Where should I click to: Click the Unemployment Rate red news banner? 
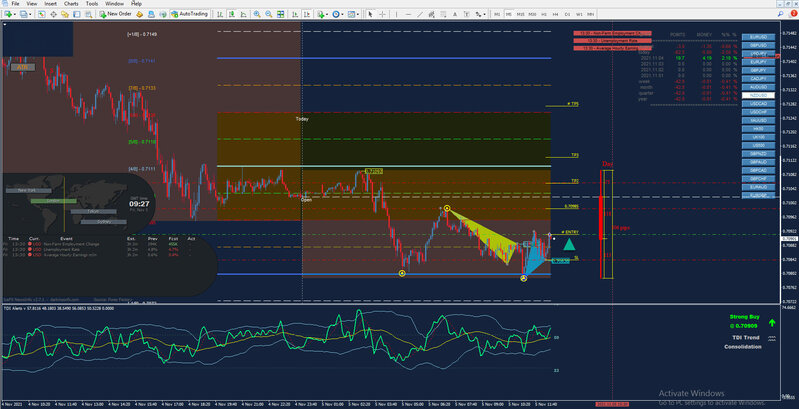coord(612,40)
